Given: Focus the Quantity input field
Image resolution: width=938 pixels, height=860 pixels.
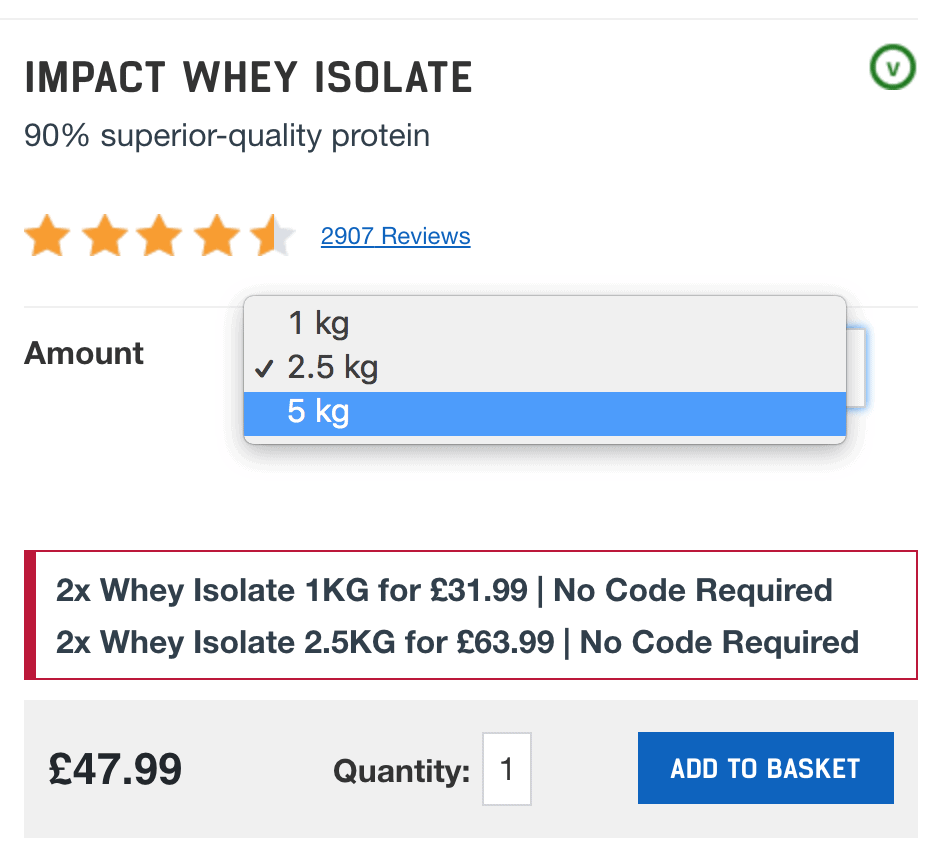Looking at the screenshot, I should [507, 769].
